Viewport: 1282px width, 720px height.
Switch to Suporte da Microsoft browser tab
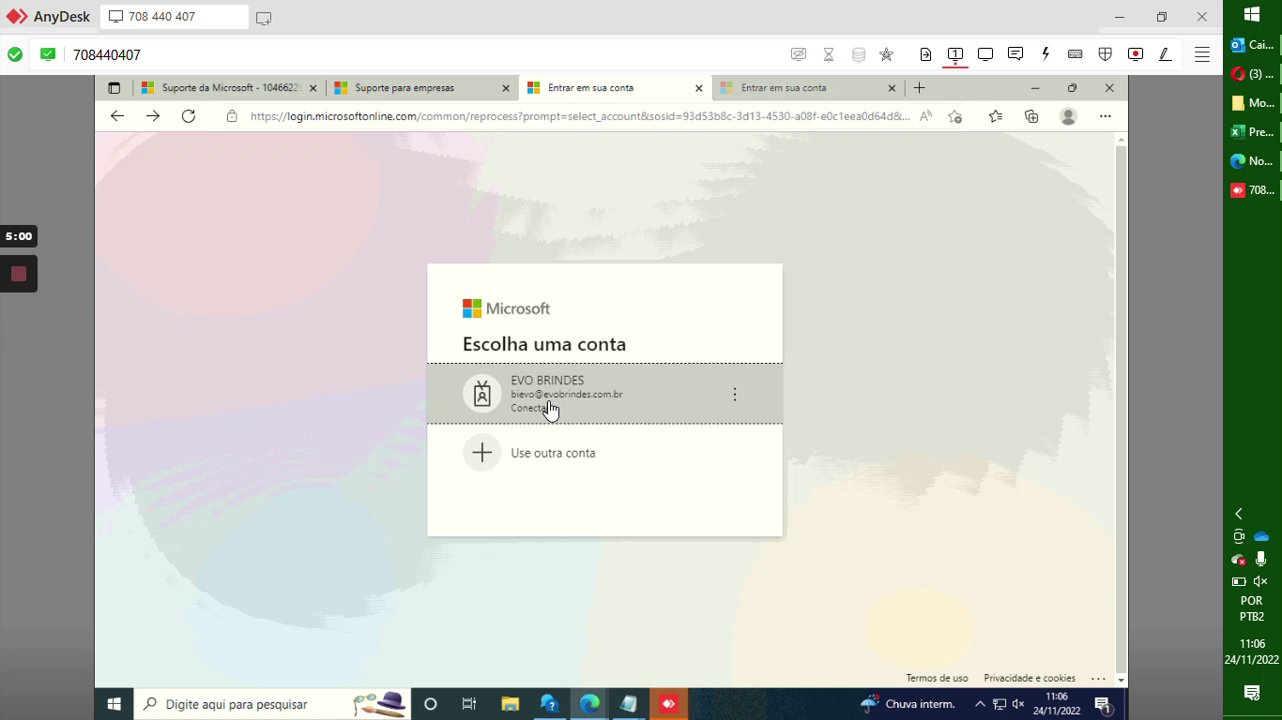(230, 88)
